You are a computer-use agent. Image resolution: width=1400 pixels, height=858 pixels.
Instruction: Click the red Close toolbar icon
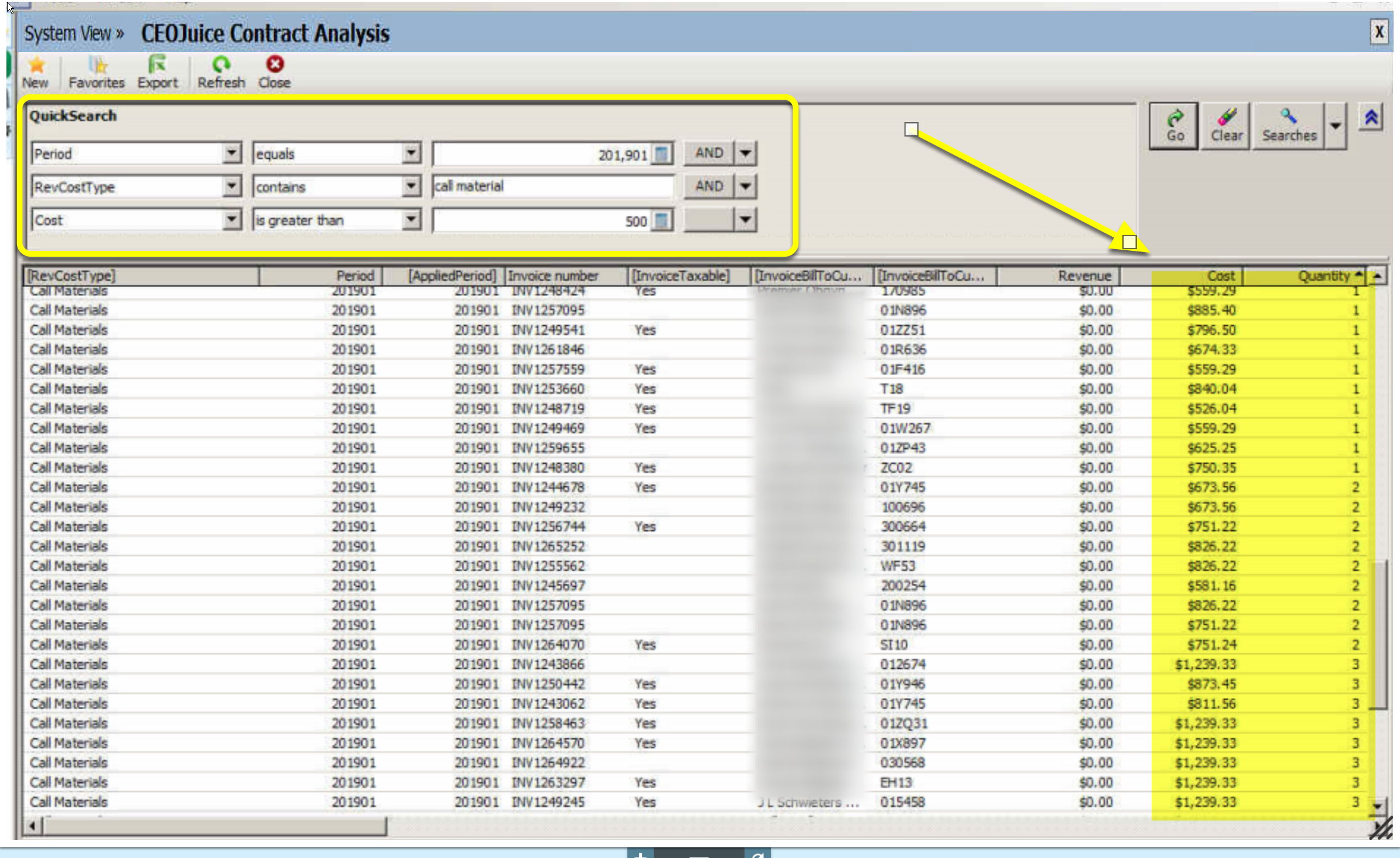275,64
